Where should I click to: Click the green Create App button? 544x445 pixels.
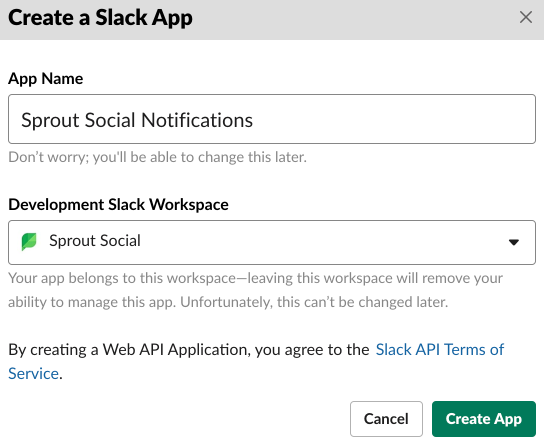(484, 419)
